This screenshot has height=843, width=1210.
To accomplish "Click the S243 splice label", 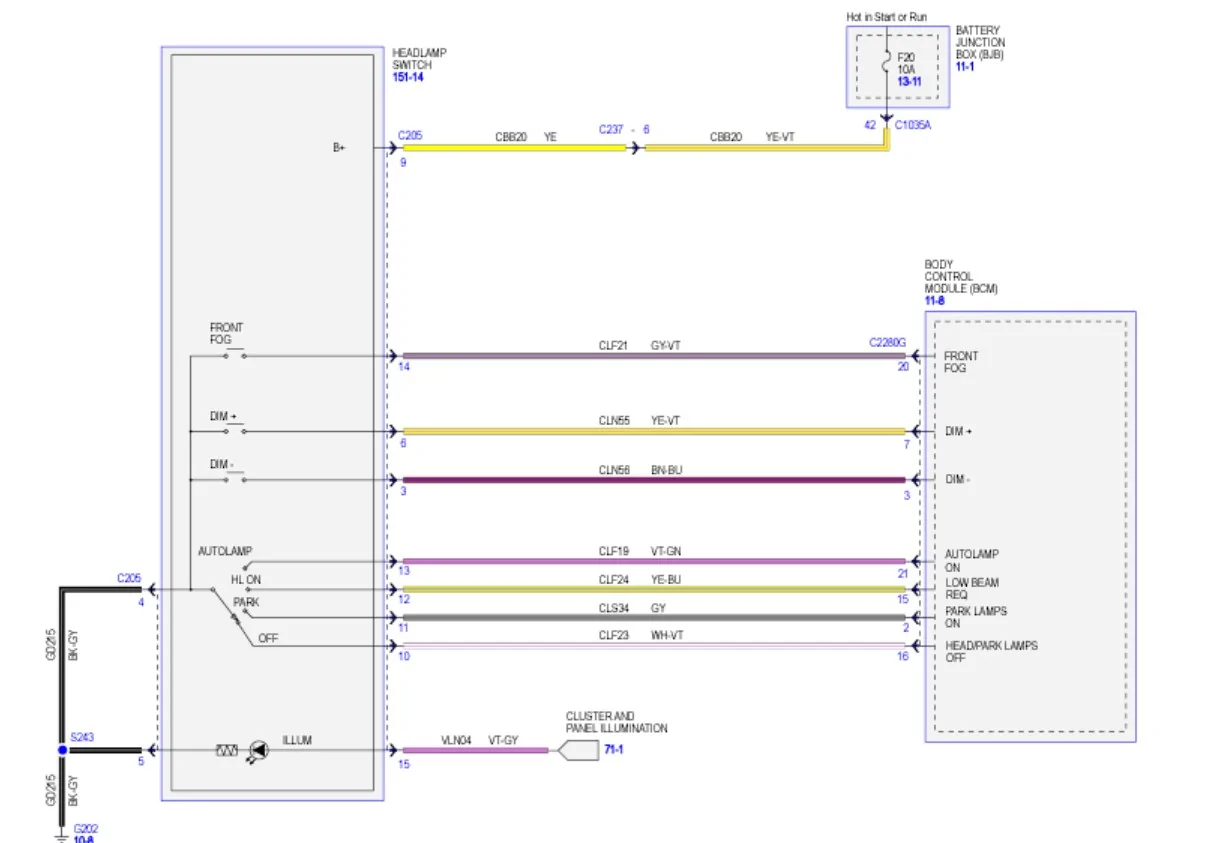I will [82, 738].
